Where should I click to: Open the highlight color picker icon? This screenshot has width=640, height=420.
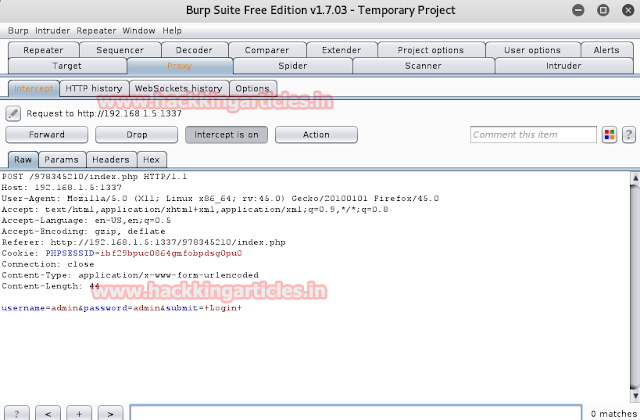point(609,135)
